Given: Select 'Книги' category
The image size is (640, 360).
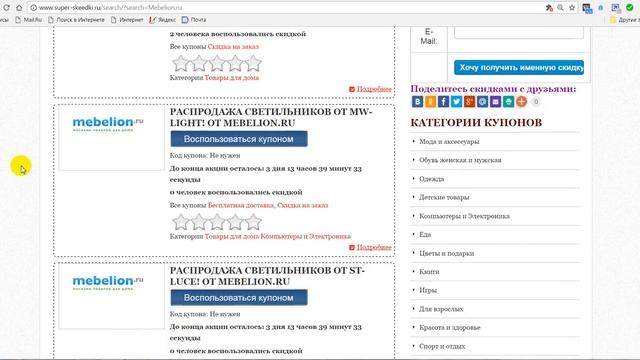Looking at the screenshot, I should click(429, 271).
